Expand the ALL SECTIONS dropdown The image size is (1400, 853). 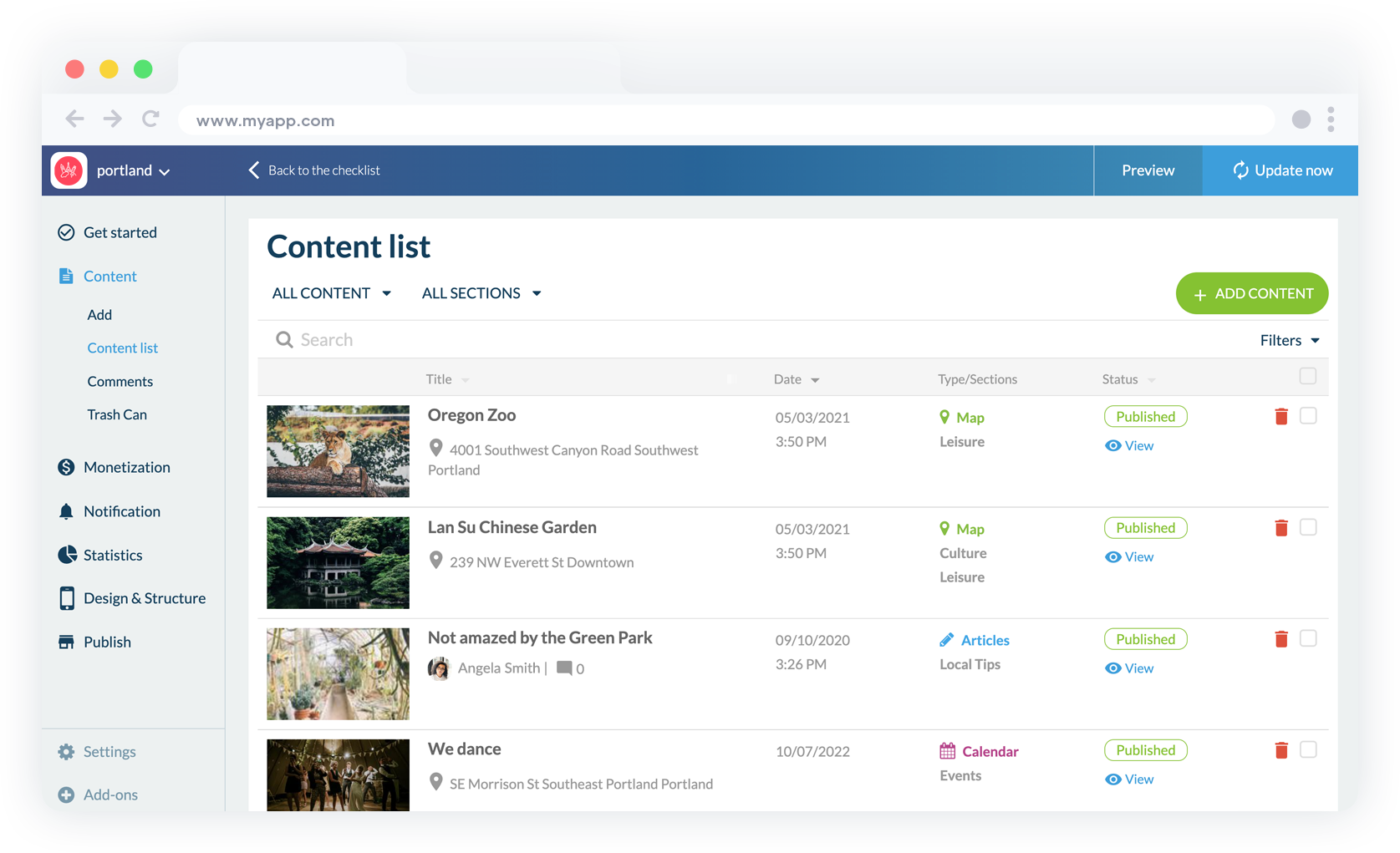481,292
